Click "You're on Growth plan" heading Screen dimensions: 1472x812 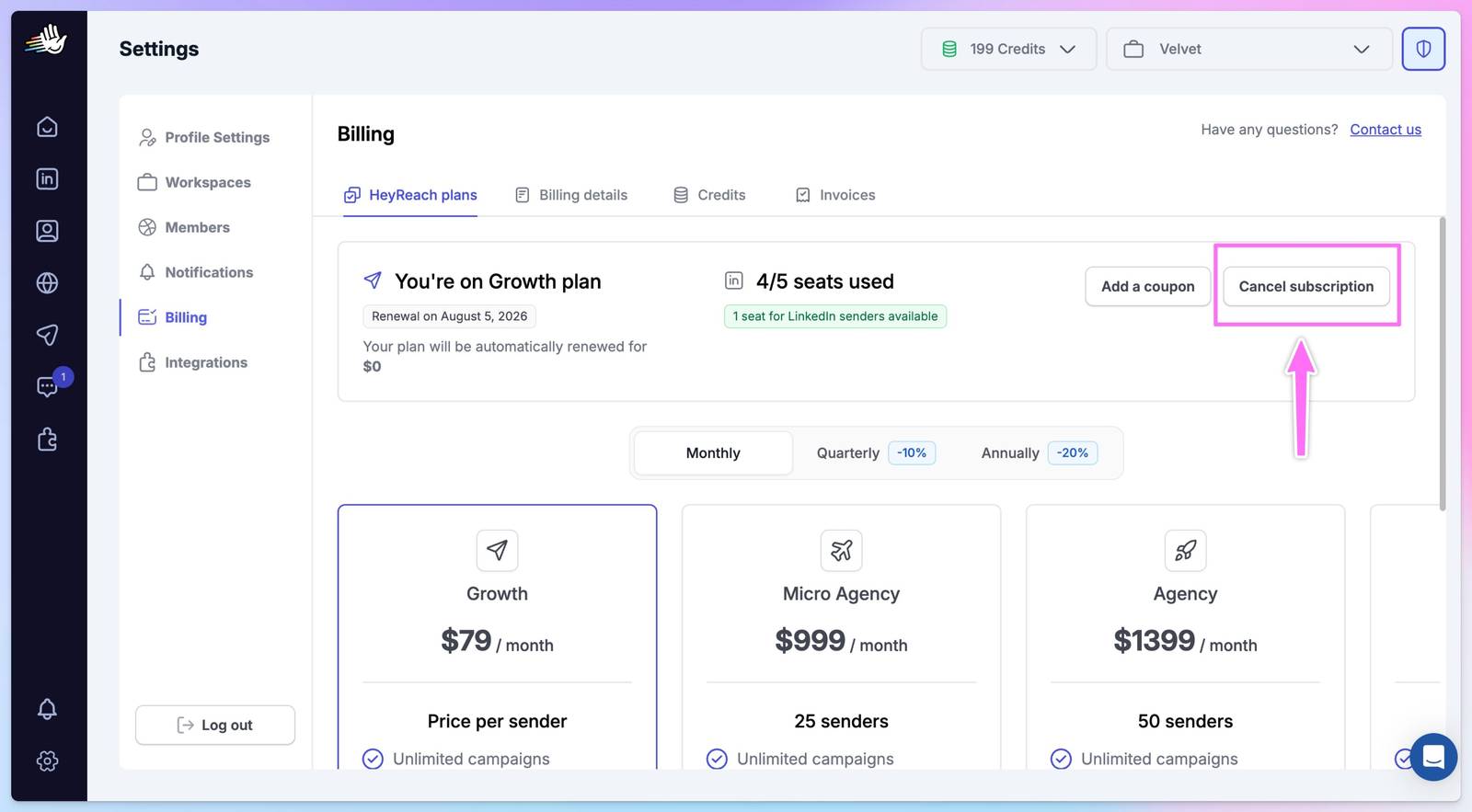(x=498, y=281)
